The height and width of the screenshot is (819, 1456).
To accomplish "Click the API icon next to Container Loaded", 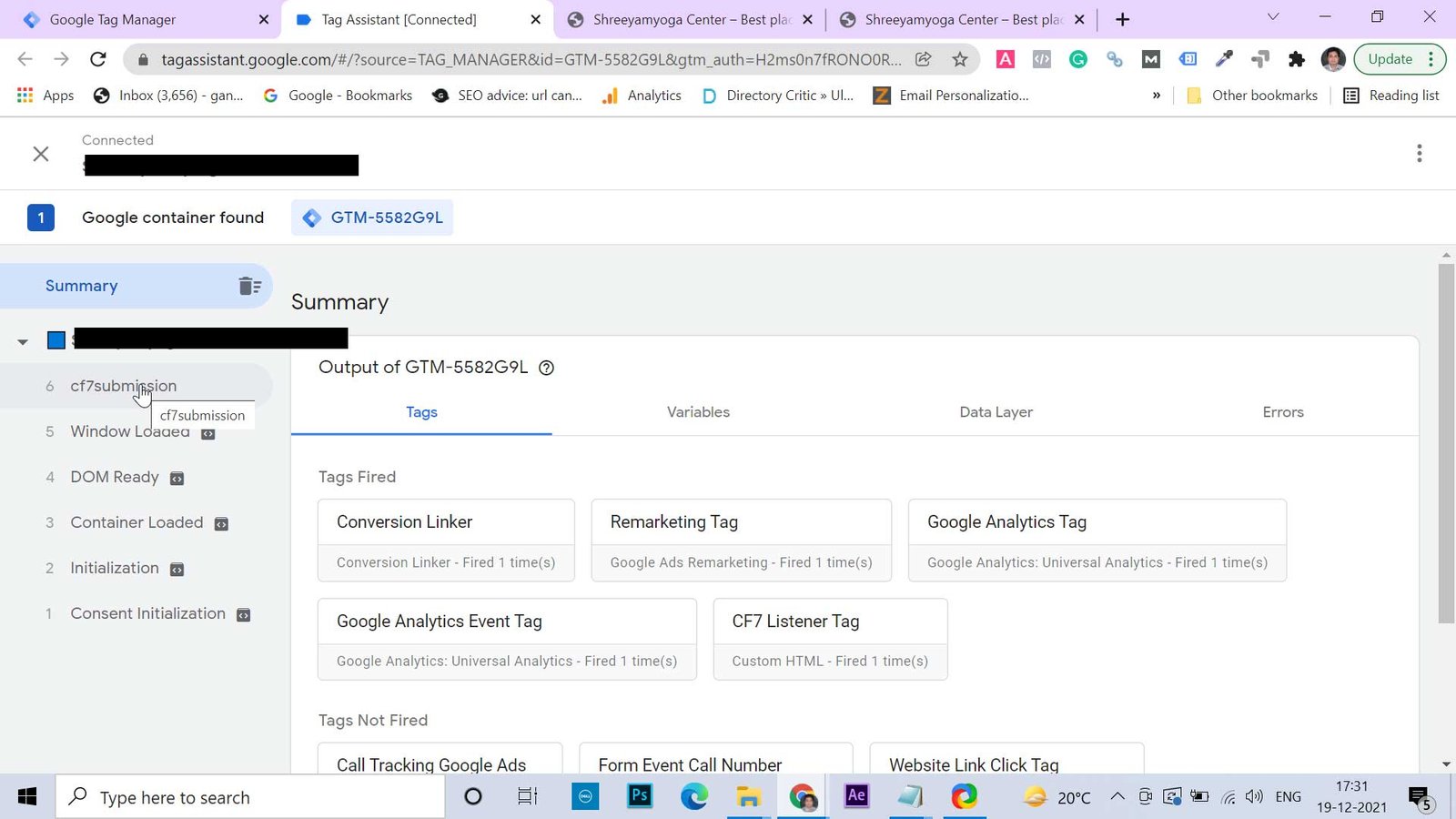I will coord(221,524).
